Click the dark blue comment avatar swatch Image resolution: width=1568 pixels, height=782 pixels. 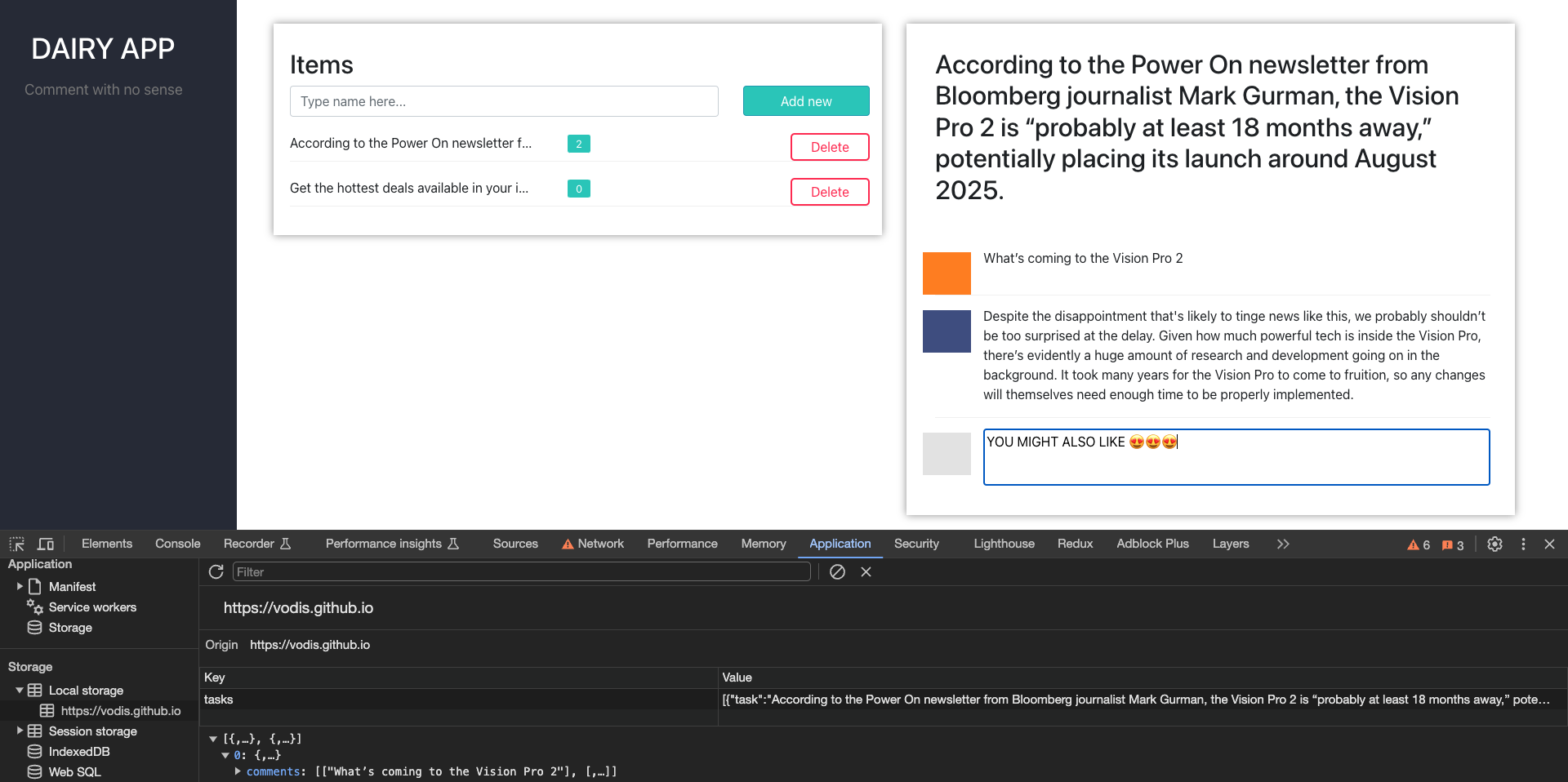click(x=947, y=331)
